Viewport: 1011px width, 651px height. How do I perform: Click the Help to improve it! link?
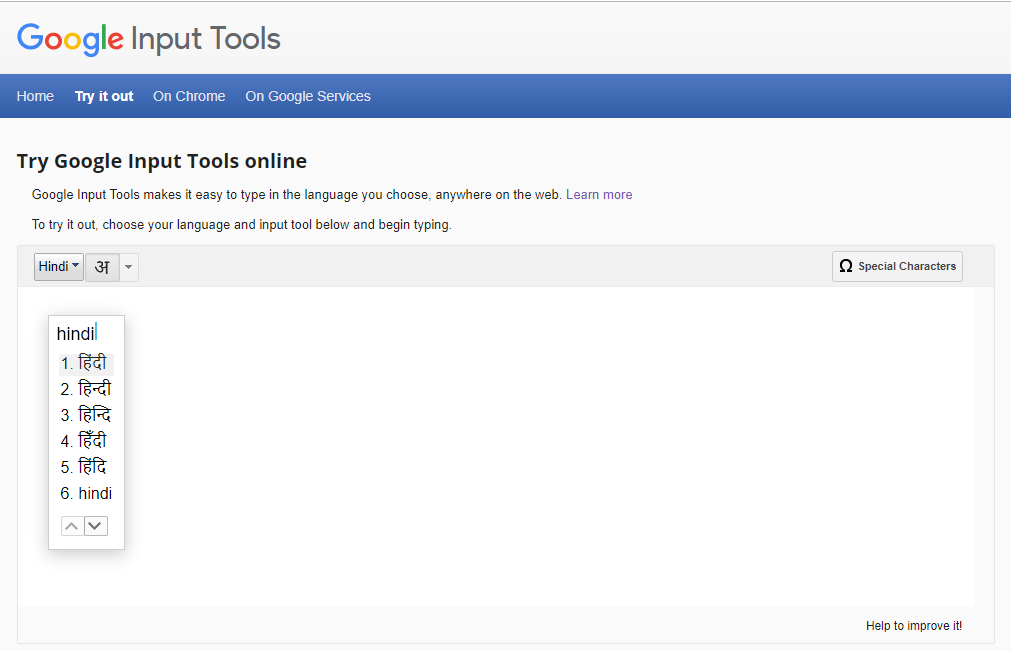tap(914, 626)
